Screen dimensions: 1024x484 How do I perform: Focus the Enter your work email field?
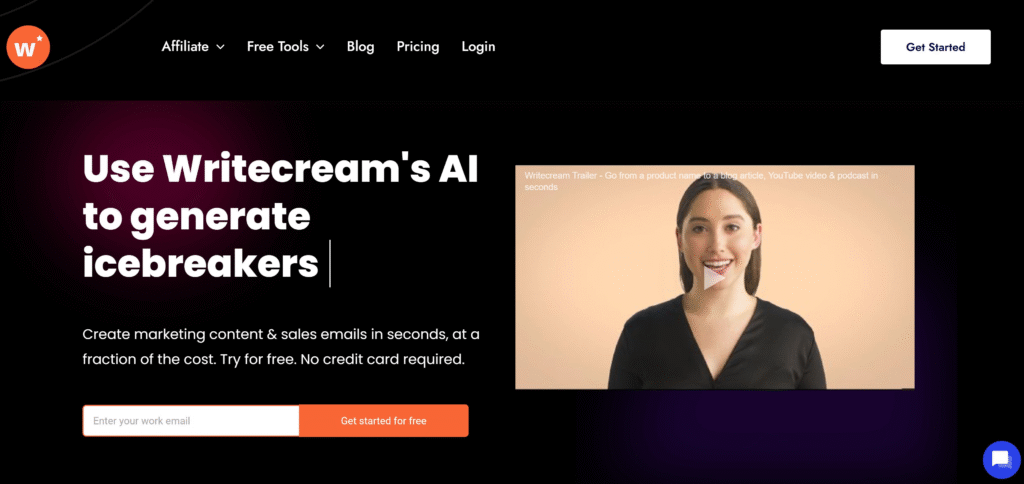pos(191,421)
